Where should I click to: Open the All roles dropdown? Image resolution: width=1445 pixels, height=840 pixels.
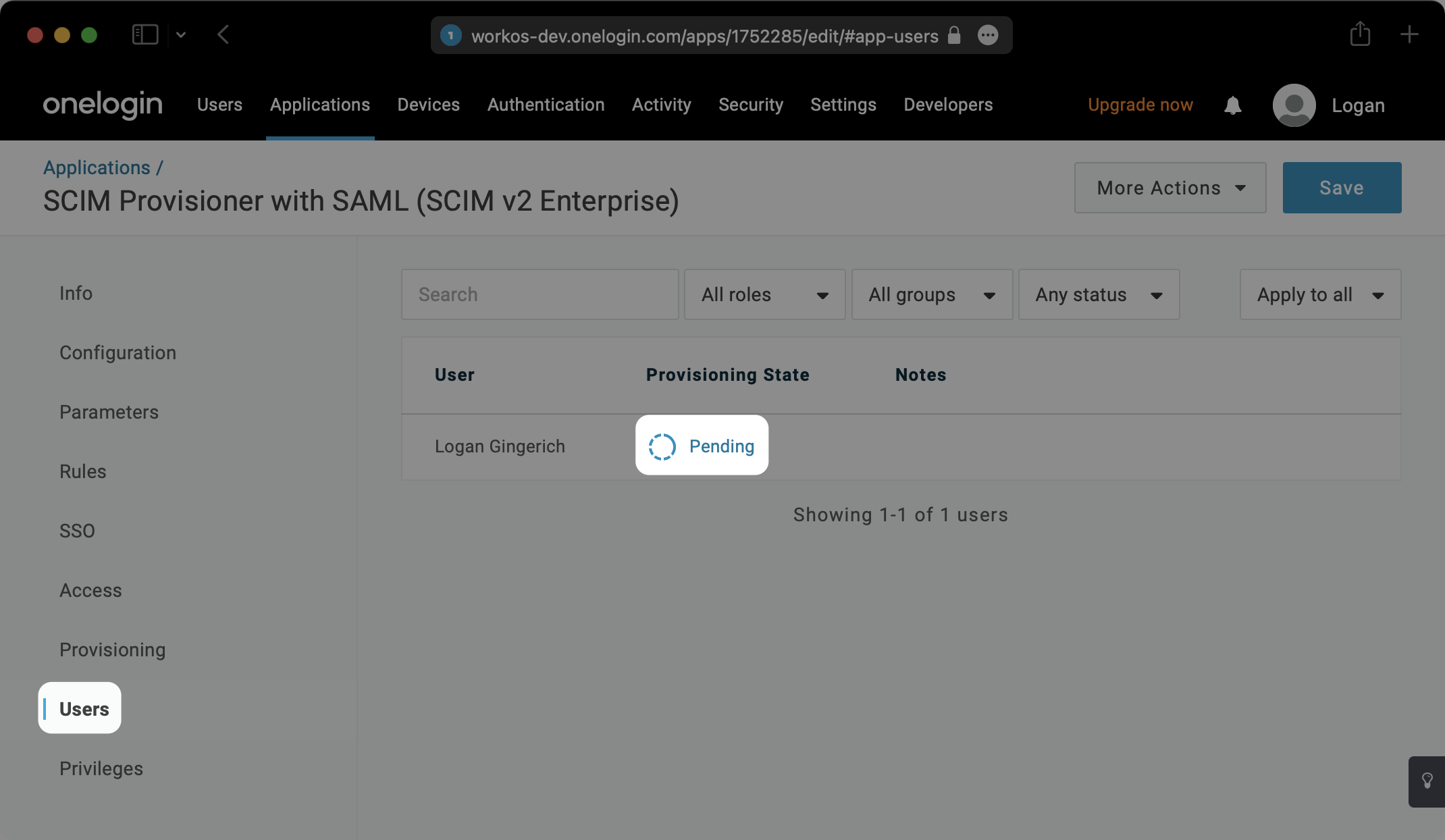click(x=764, y=294)
